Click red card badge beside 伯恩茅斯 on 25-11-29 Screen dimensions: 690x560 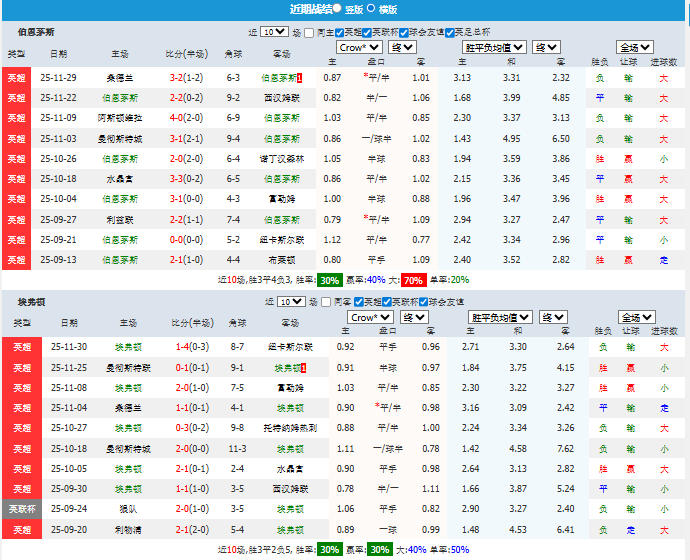(300, 77)
